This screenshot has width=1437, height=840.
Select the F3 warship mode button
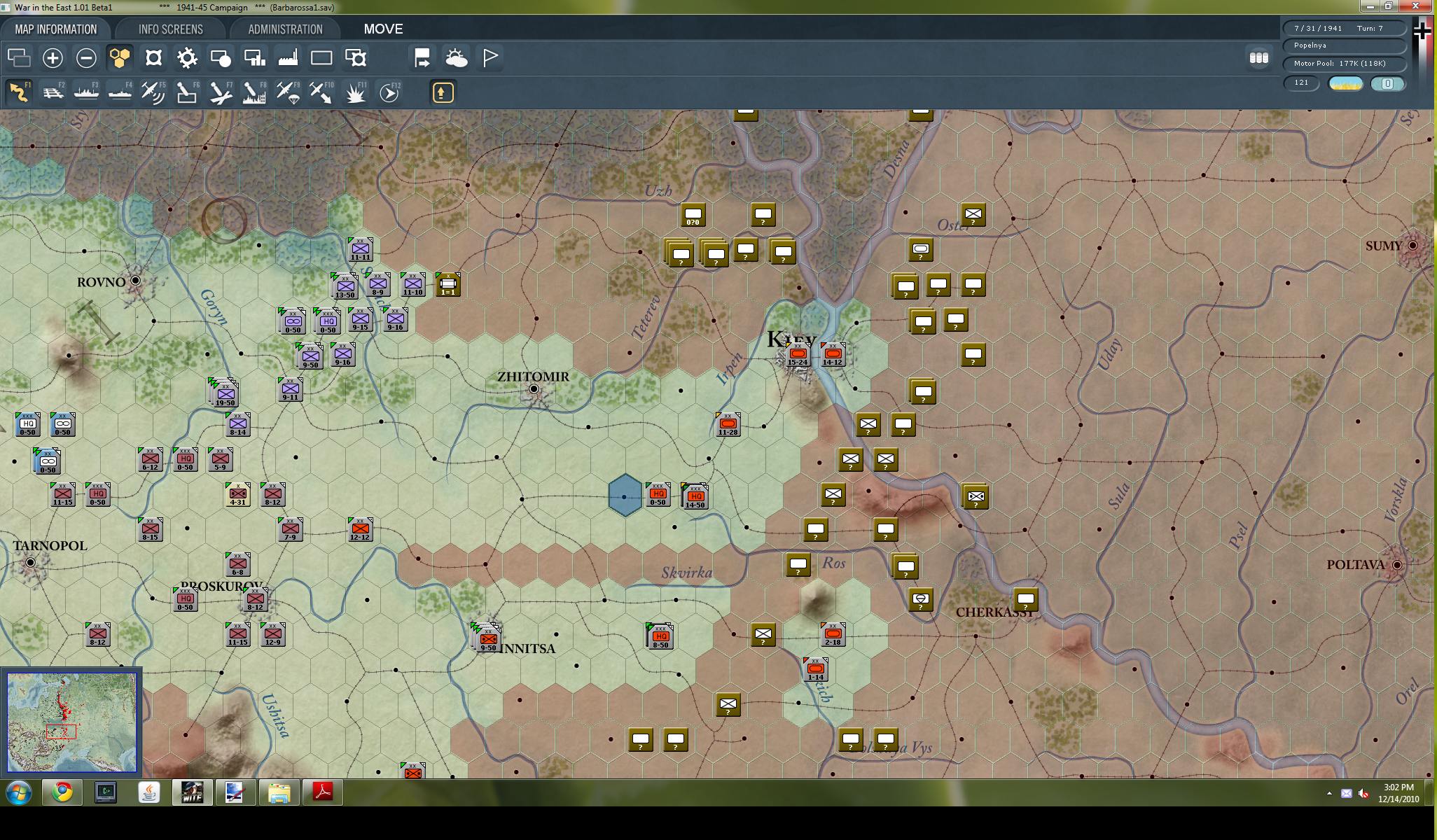tap(86, 92)
